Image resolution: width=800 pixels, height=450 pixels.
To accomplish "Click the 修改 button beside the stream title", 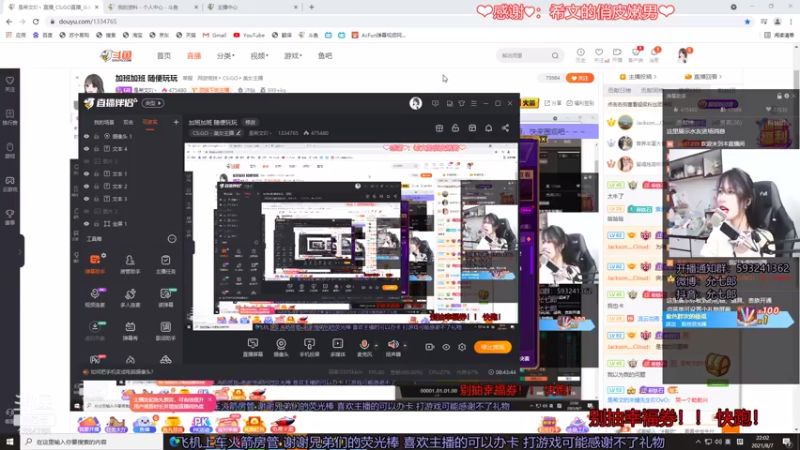I will [251, 122].
